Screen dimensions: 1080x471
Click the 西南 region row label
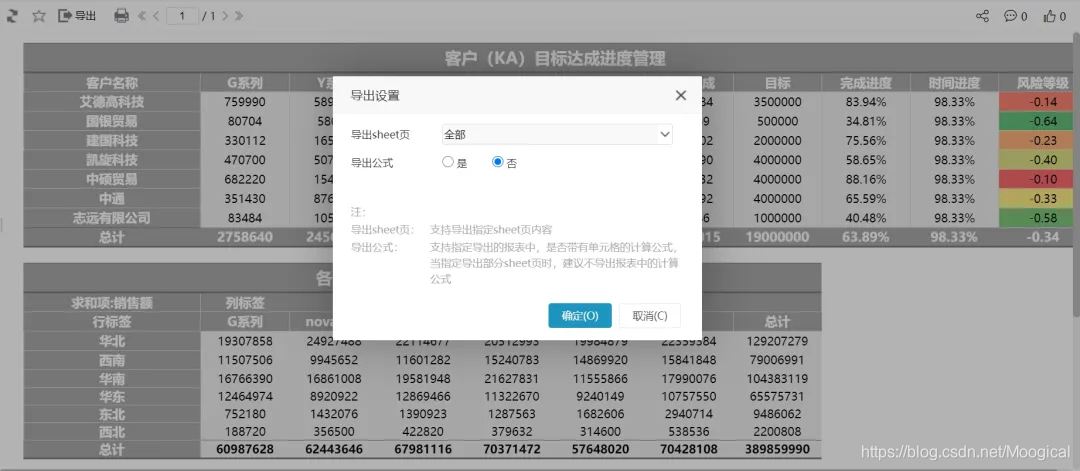pyautogui.click(x=112, y=359)
